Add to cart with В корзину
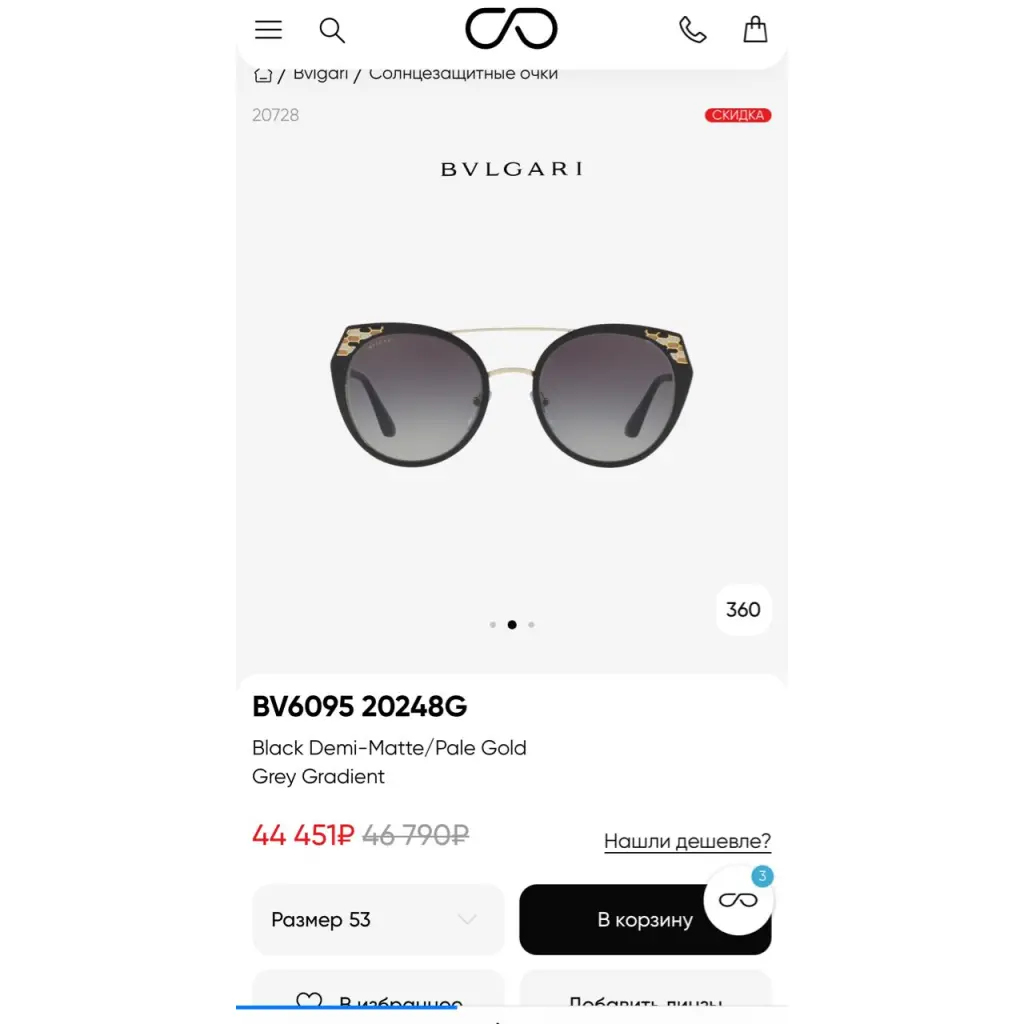 pyautogui.click(x=645, y=920)
